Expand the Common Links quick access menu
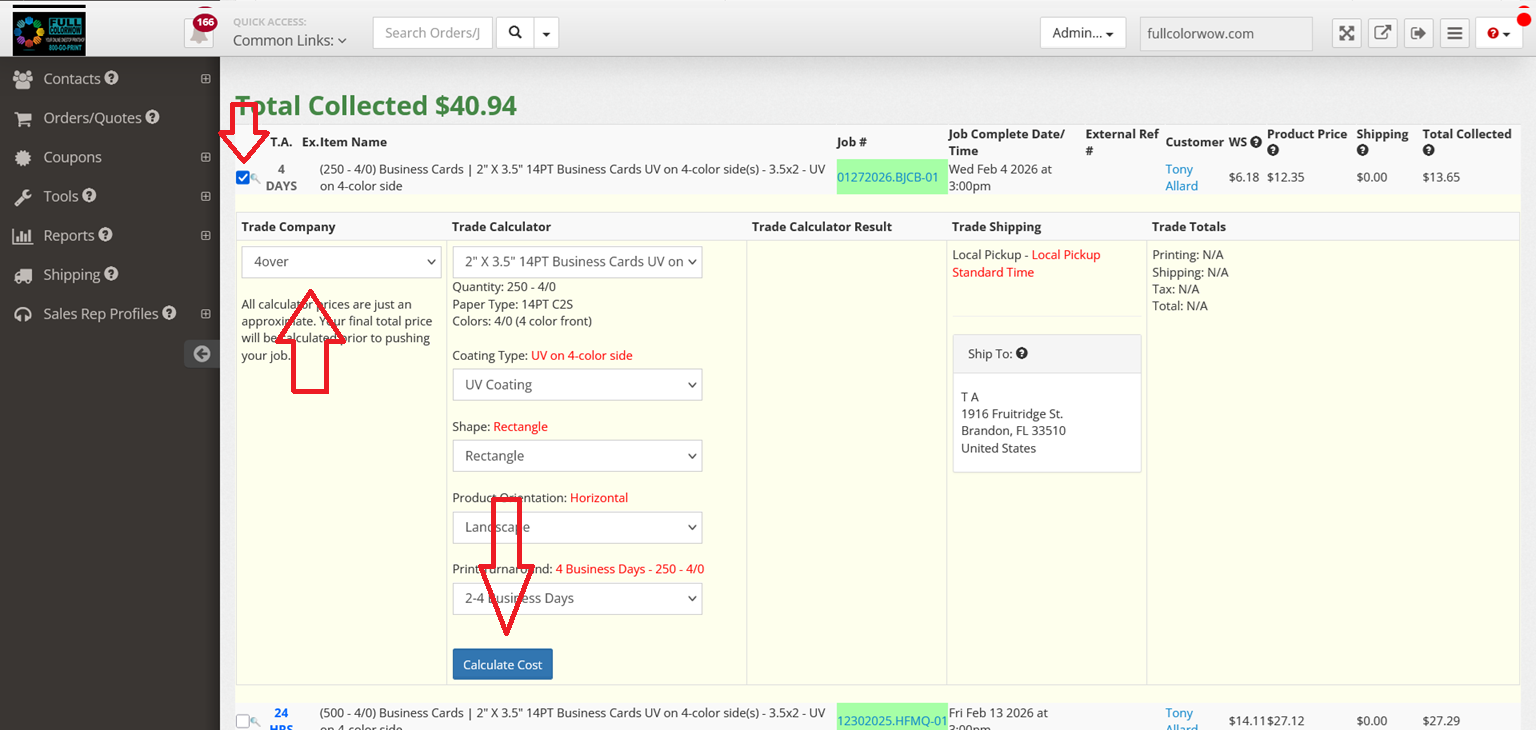 tap(290, 41)
